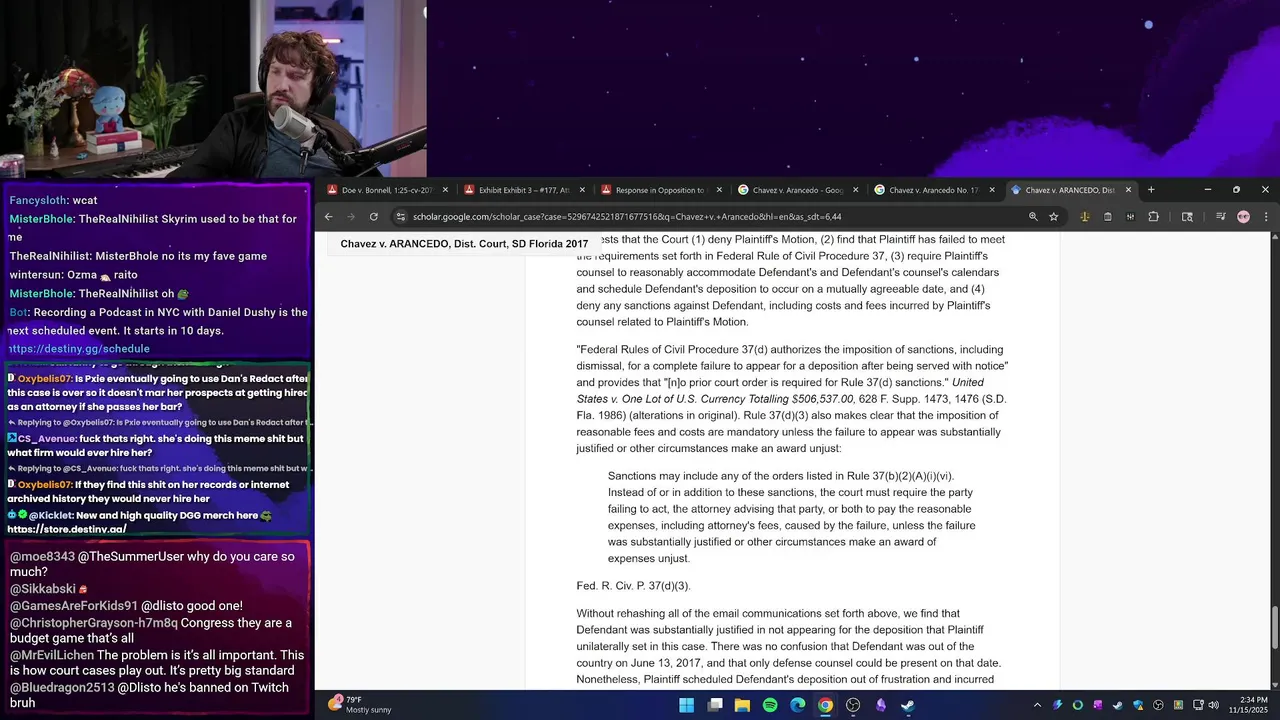The height and width of the screenshot is (720, 1280).
Task: Close the Doe v. Bonnell tab
Action: (445, 190)
